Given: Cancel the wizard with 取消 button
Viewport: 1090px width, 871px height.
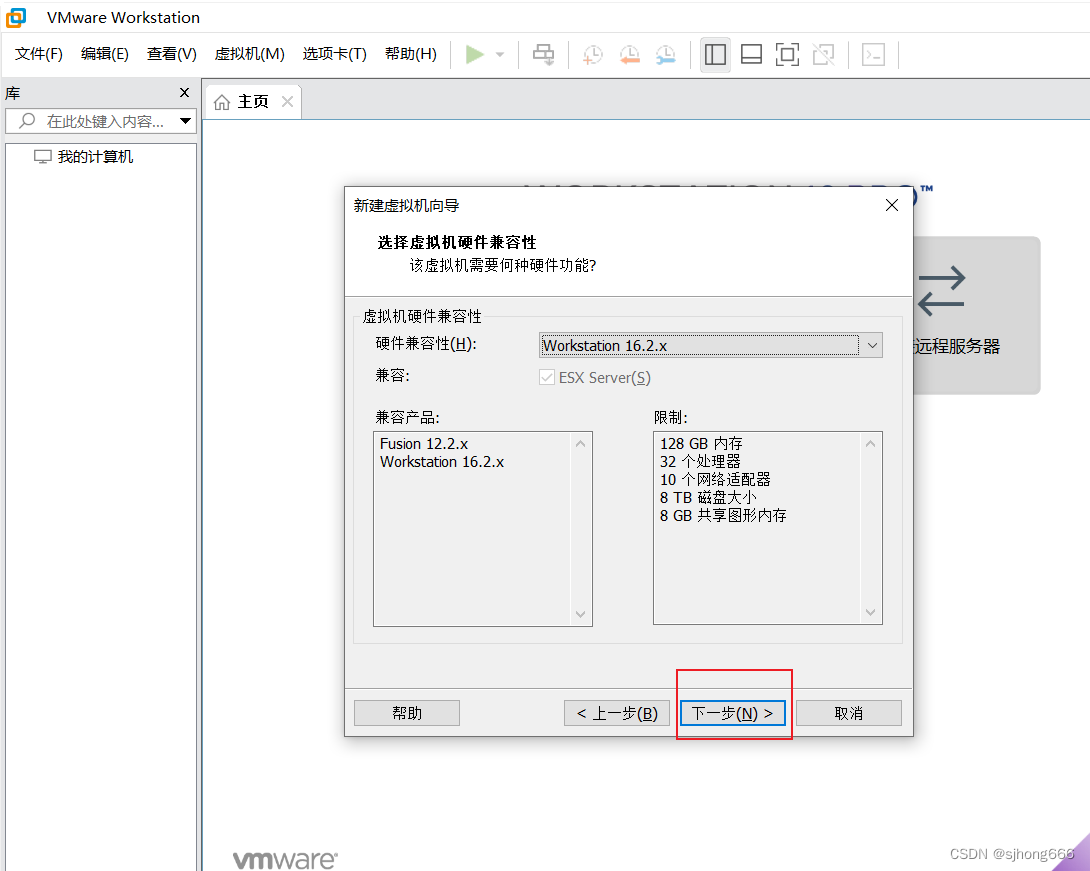Looking at the screenshot, I should 849,713.
